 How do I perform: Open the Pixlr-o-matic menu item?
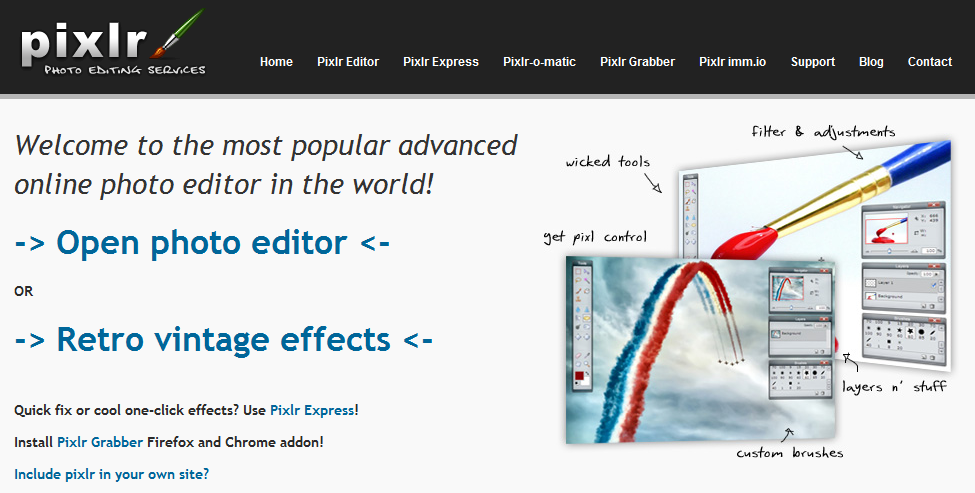tap(539, 62)
